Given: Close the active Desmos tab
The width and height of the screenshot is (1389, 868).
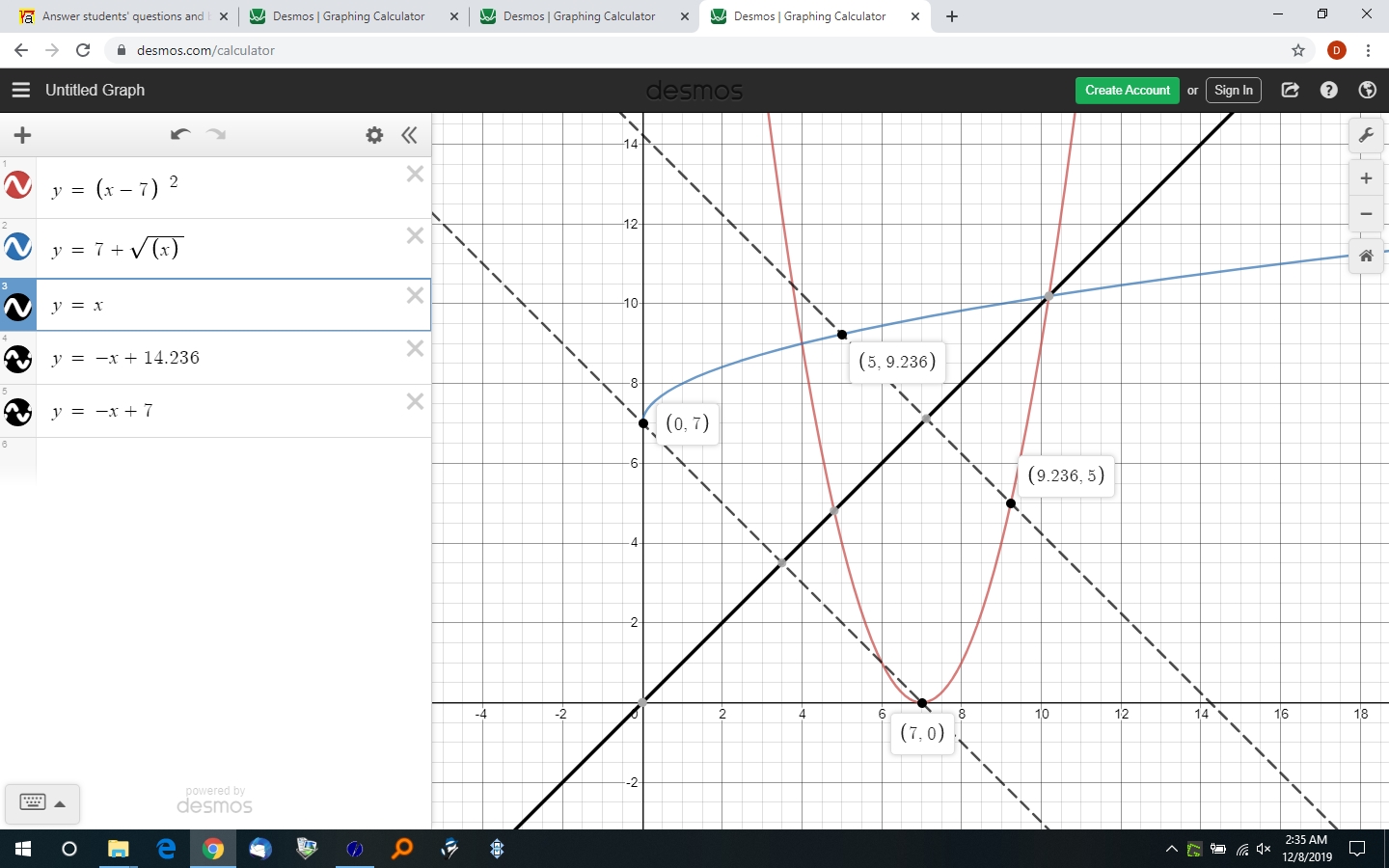Looking at the screenshot, I should (x=915, y=16).
